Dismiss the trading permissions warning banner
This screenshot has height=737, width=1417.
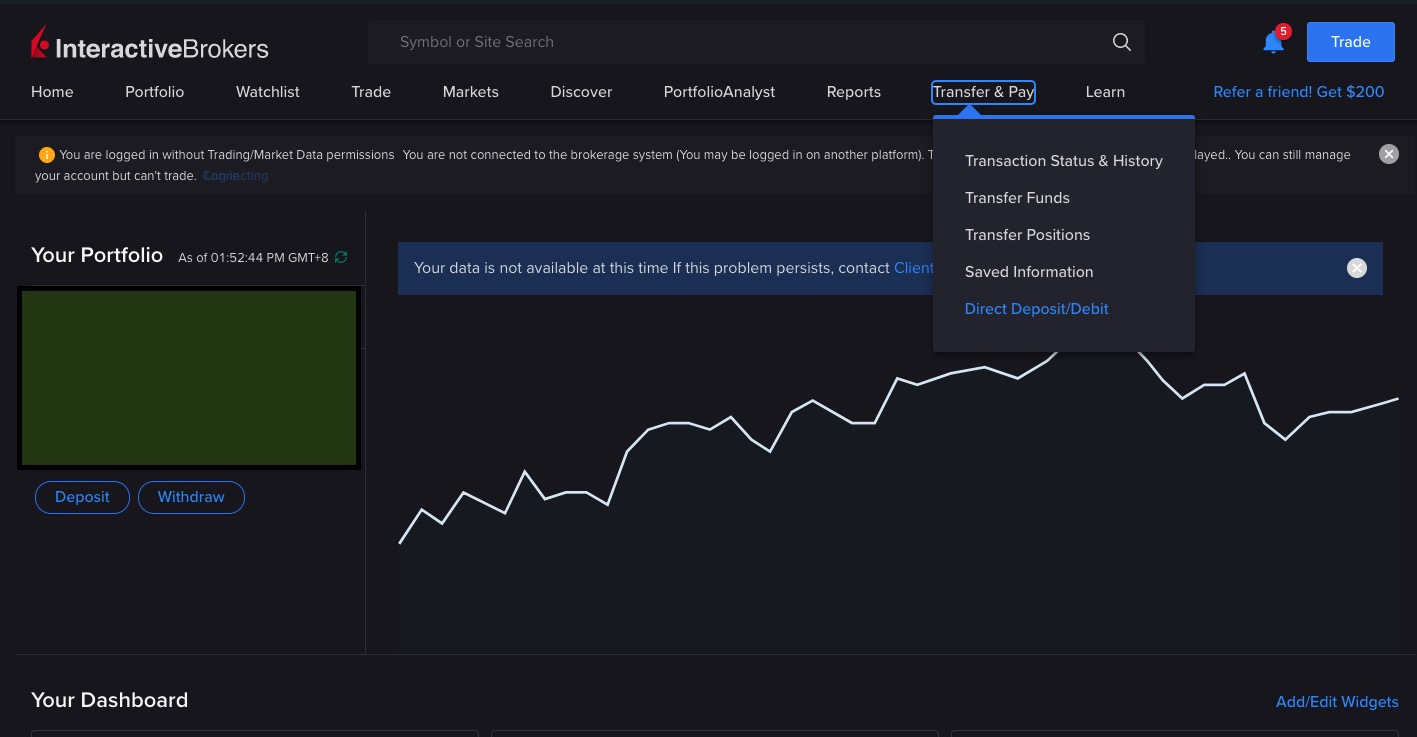click(x=1388, y=154)
